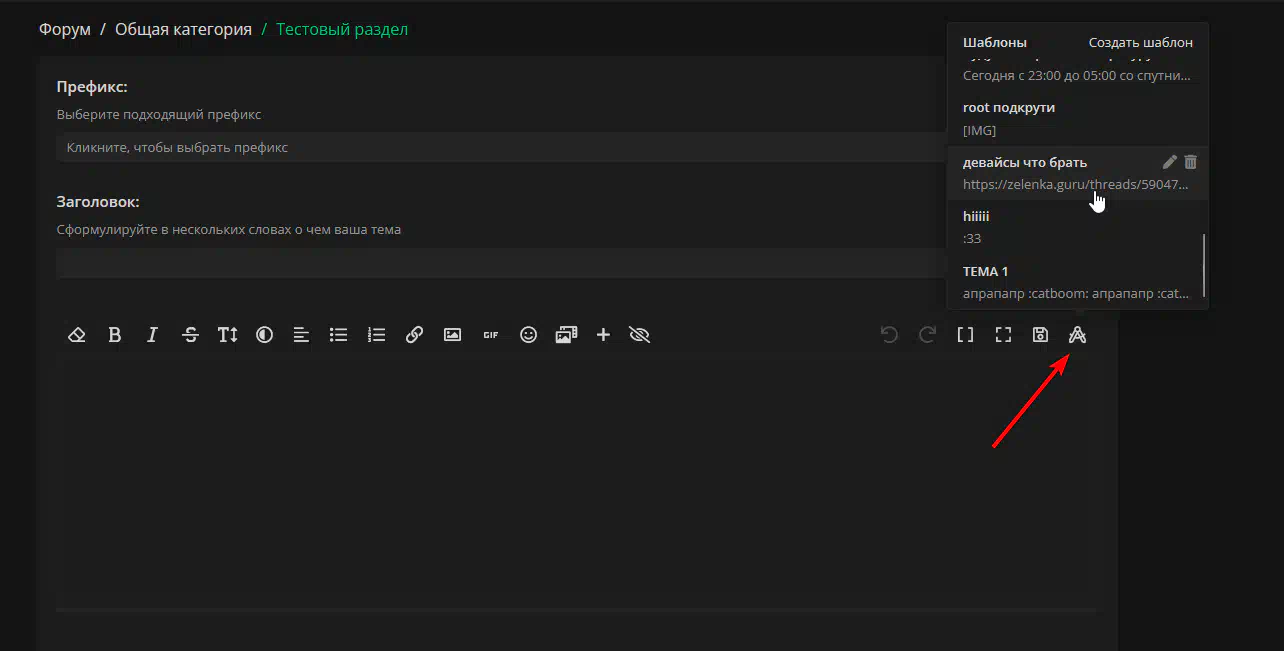This screenshot has width=1284, height=651.
Task: Insert a bulleted list
Action: click(339, 335)
